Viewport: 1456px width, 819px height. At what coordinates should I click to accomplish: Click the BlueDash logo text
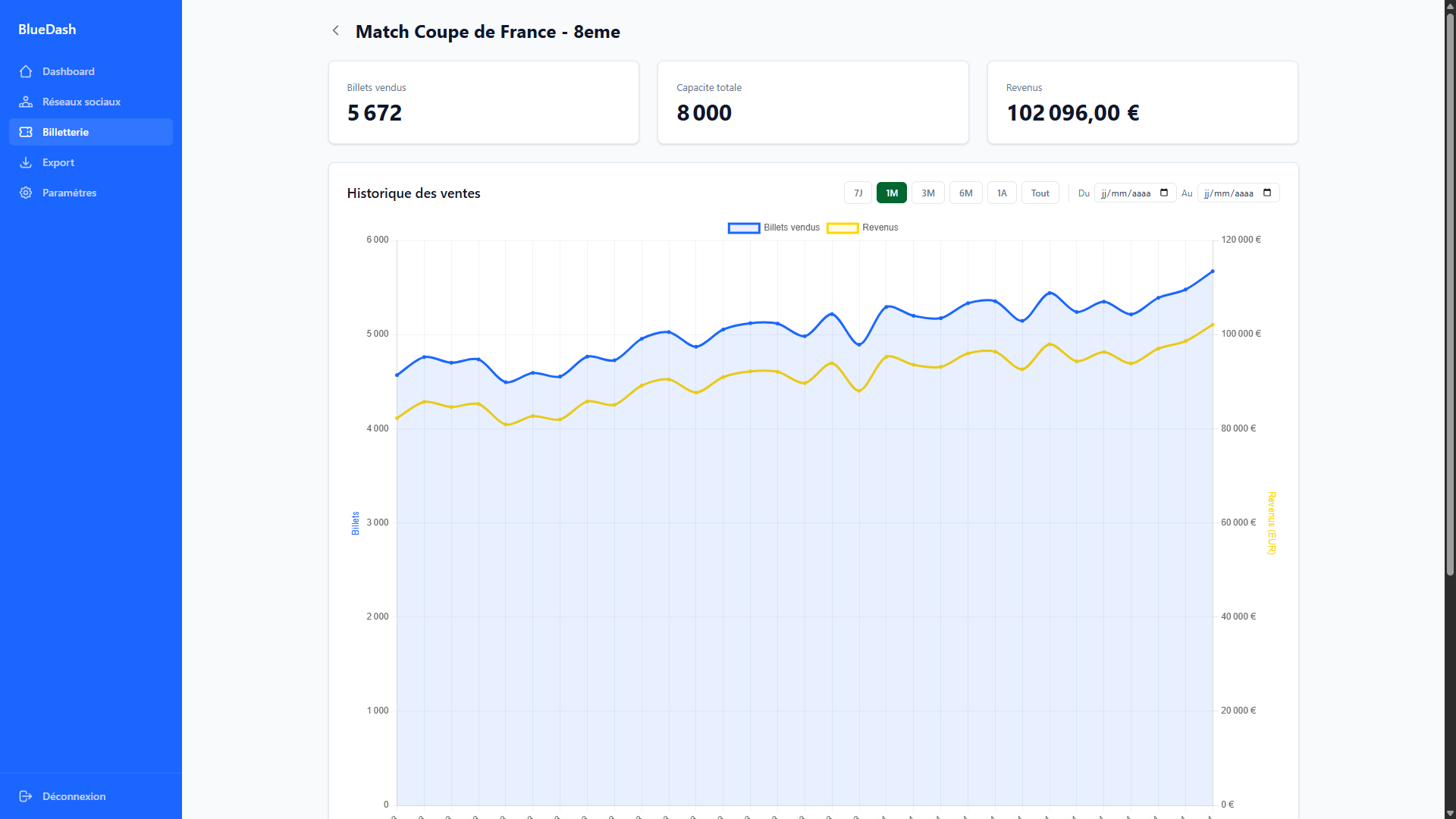click(47, 30)
